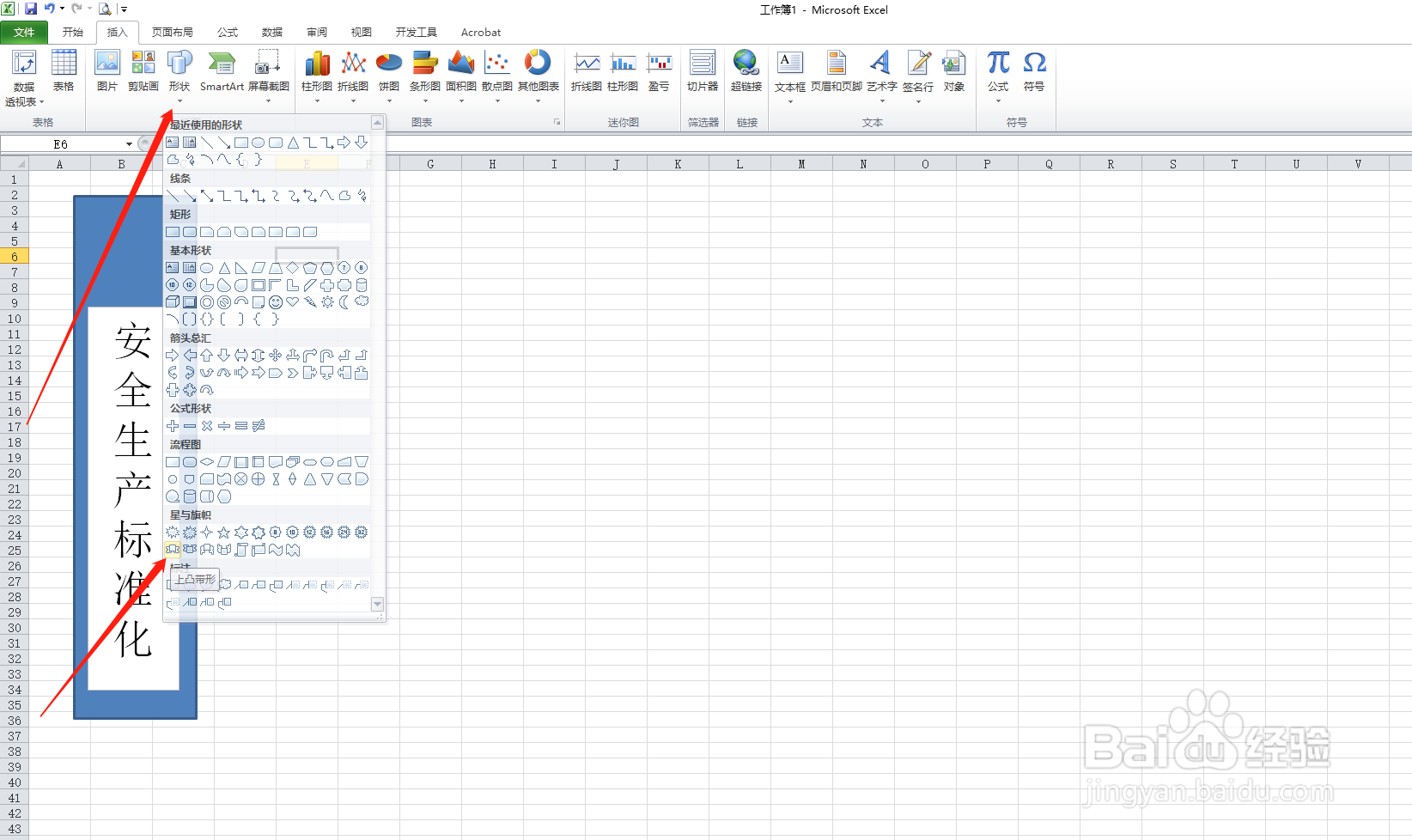Choose the chevron arrow shape

293,373
